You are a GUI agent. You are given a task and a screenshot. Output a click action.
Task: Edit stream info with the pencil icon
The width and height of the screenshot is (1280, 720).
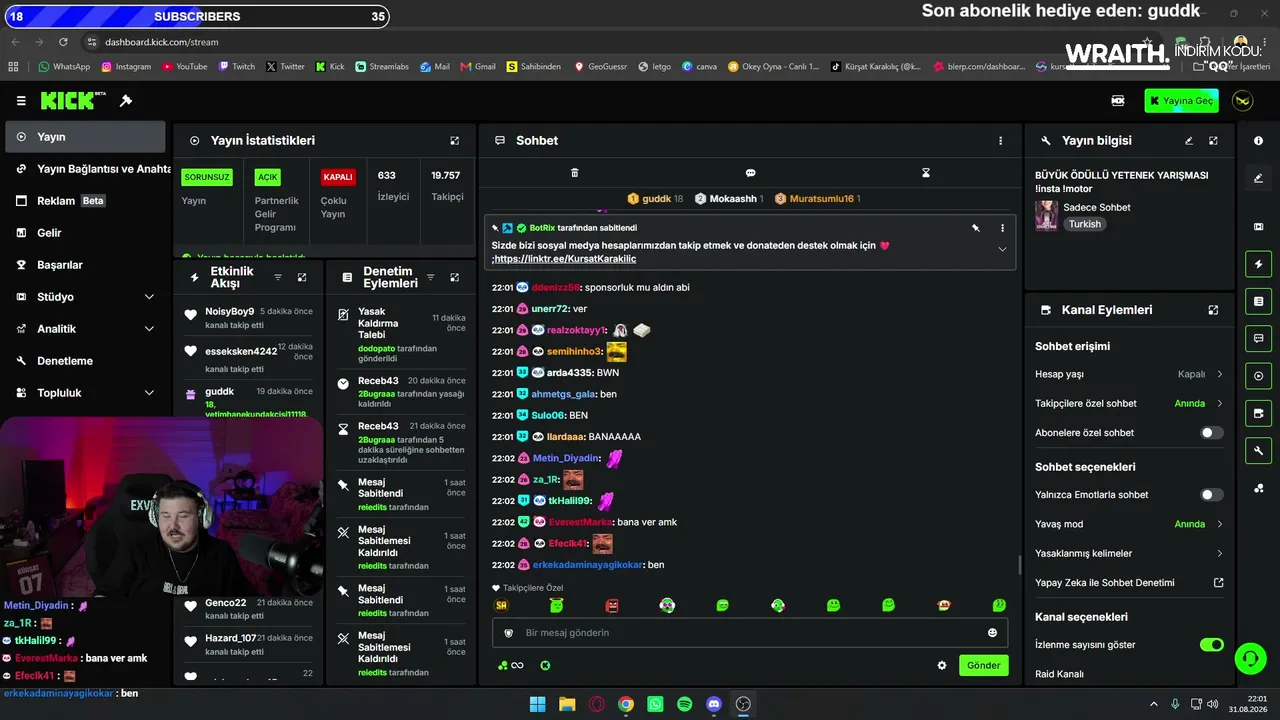coord(1189,141)
